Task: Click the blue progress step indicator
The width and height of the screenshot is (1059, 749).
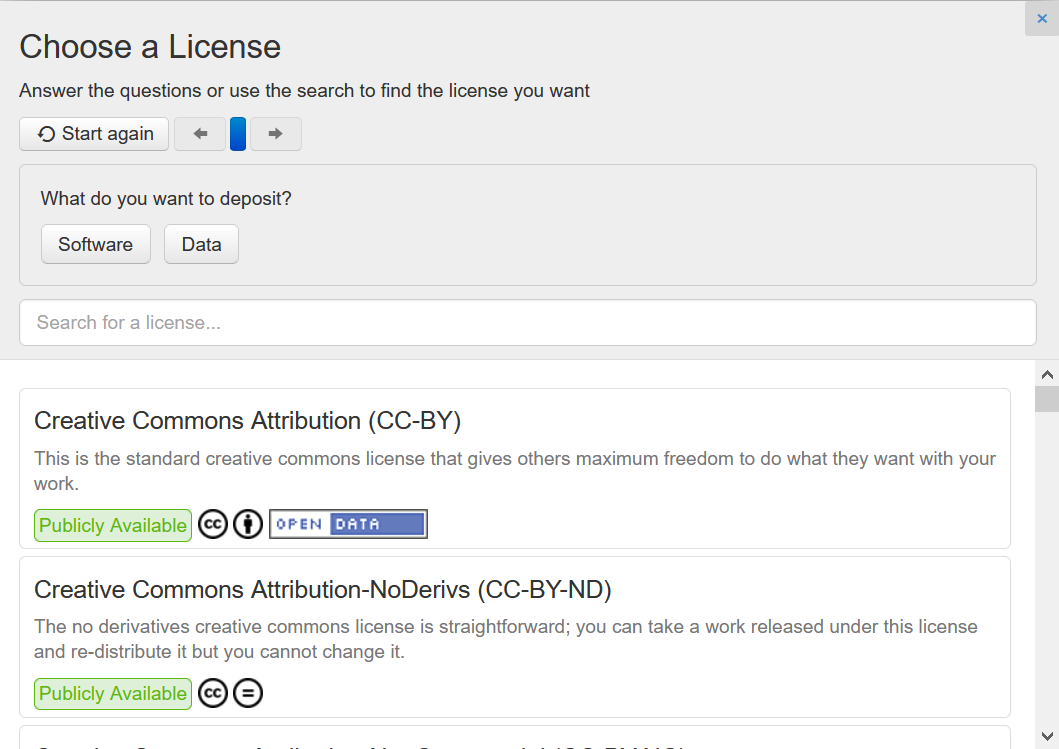Action: pos(238,134)
